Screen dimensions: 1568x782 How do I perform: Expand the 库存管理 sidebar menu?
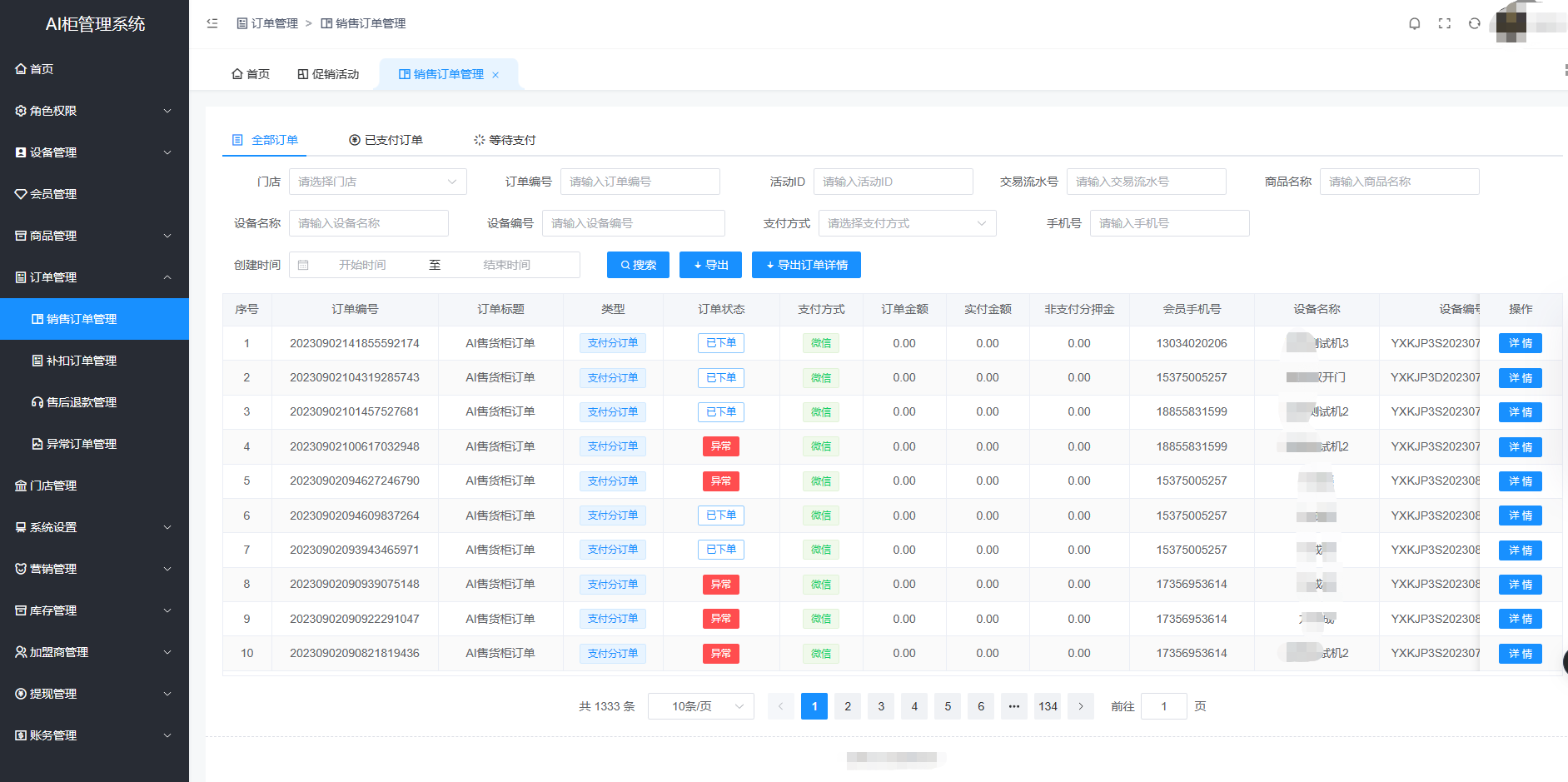coord(94,610)
